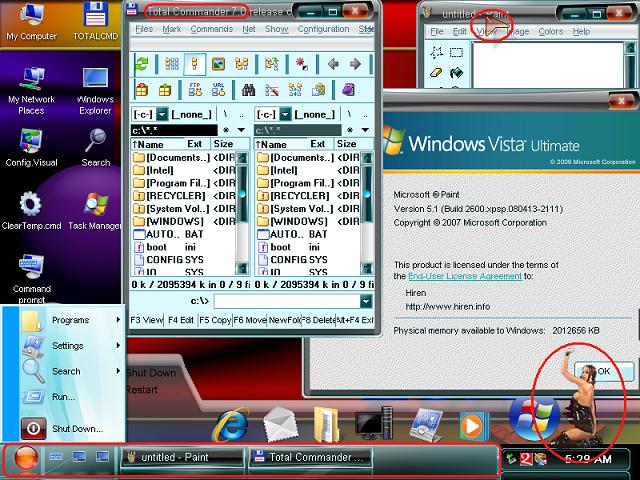Open the URL new connection icon
This screenshot has width=640, height=480.
218,89
